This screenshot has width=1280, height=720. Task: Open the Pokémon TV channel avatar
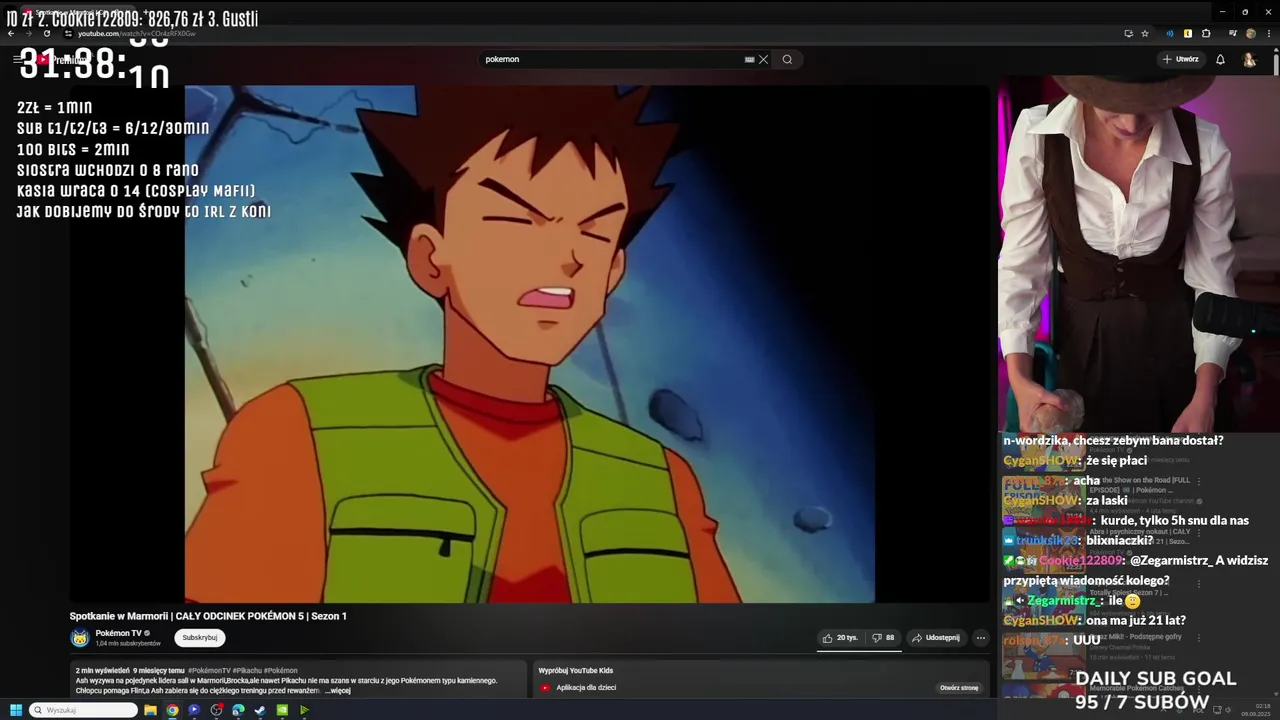[80, 638]
